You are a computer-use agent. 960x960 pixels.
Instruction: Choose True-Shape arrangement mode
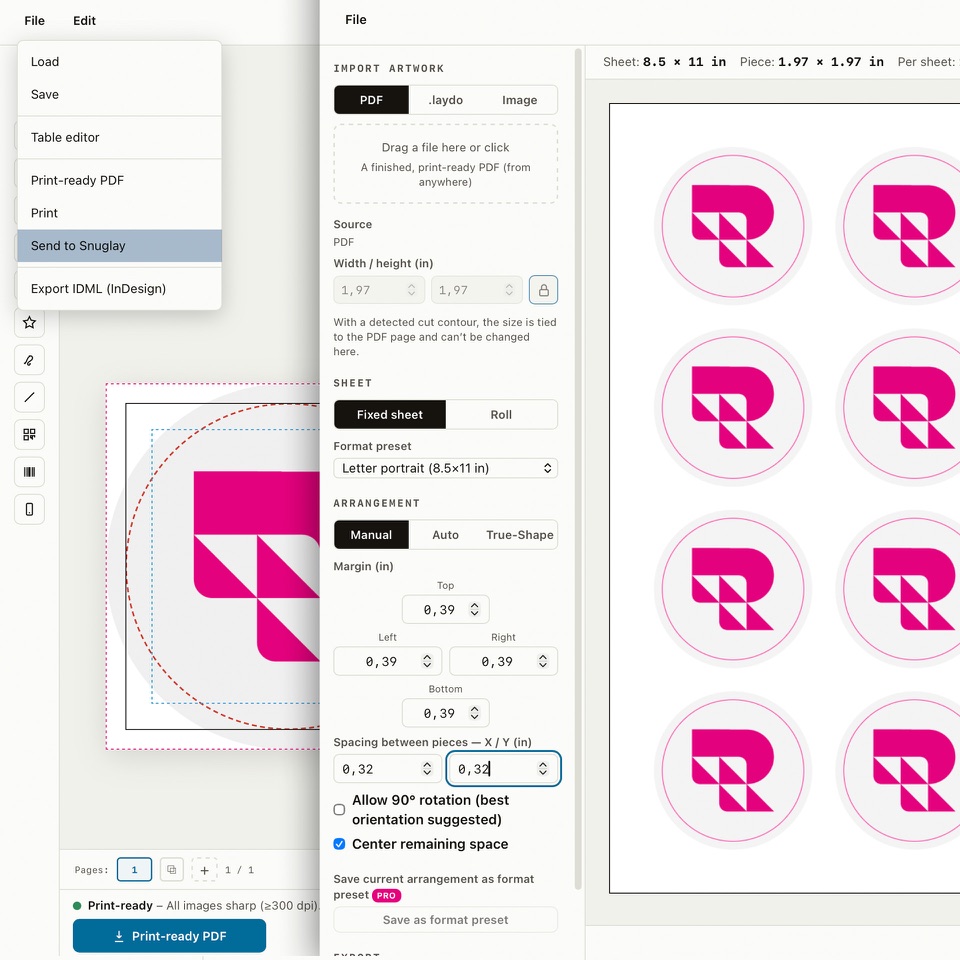coord(520,534)
